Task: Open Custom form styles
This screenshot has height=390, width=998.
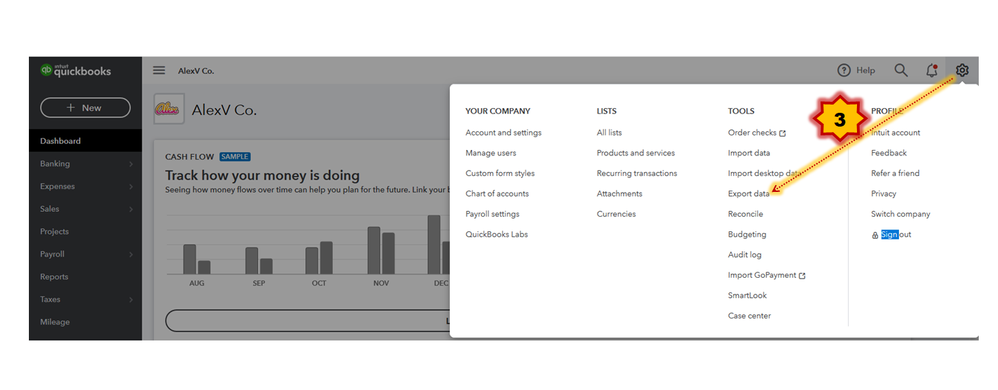Action: [x=500, y=173]
